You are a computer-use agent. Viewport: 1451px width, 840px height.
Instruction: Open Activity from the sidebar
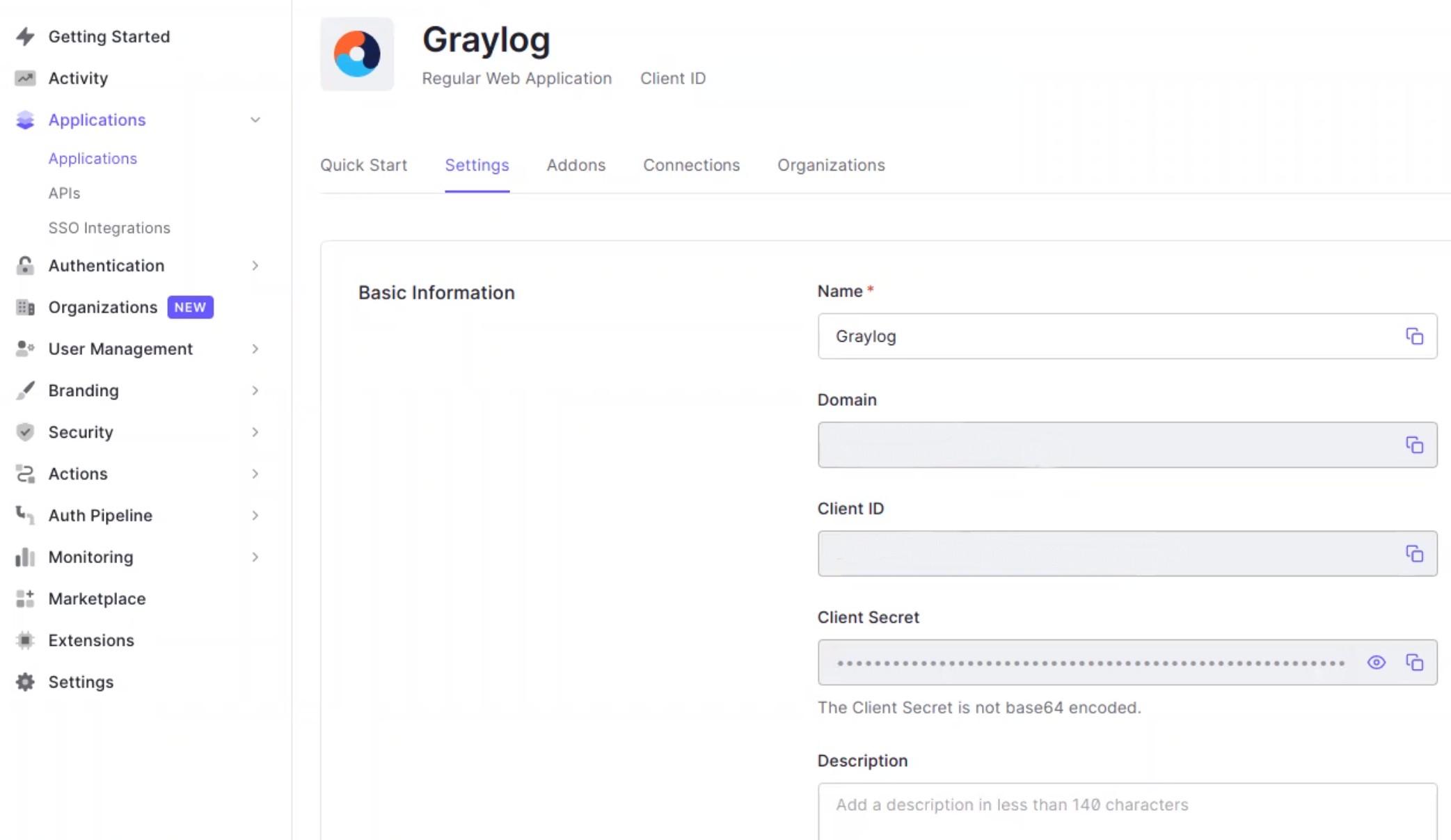tap(78, 78)
